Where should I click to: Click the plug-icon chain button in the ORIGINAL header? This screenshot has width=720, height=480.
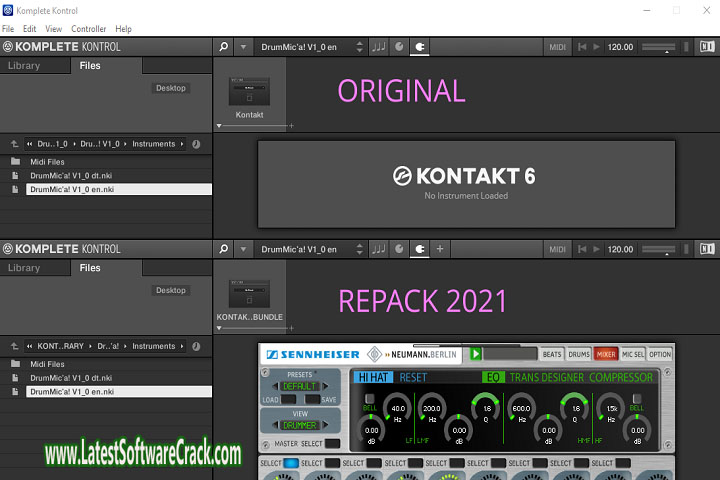click(420, 47)
